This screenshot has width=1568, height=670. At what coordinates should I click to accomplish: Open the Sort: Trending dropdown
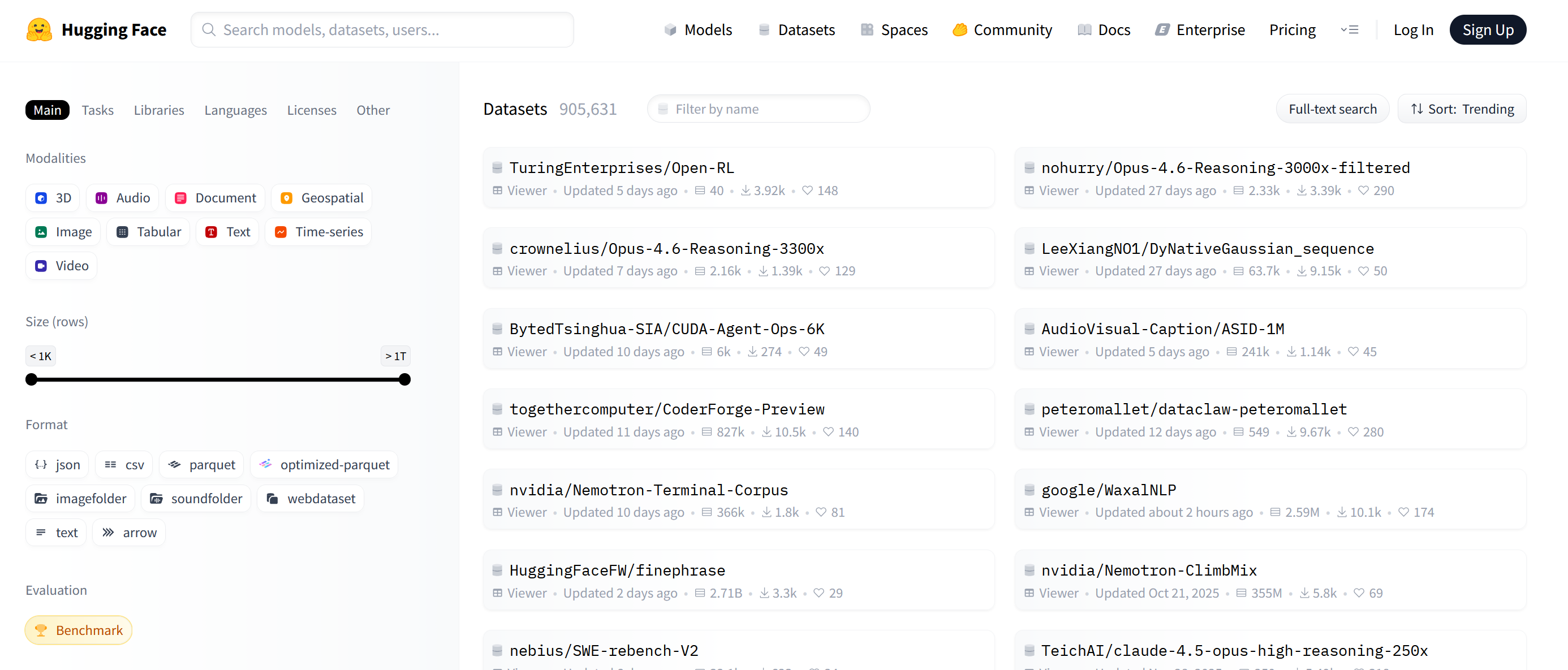click(1462, 109)
